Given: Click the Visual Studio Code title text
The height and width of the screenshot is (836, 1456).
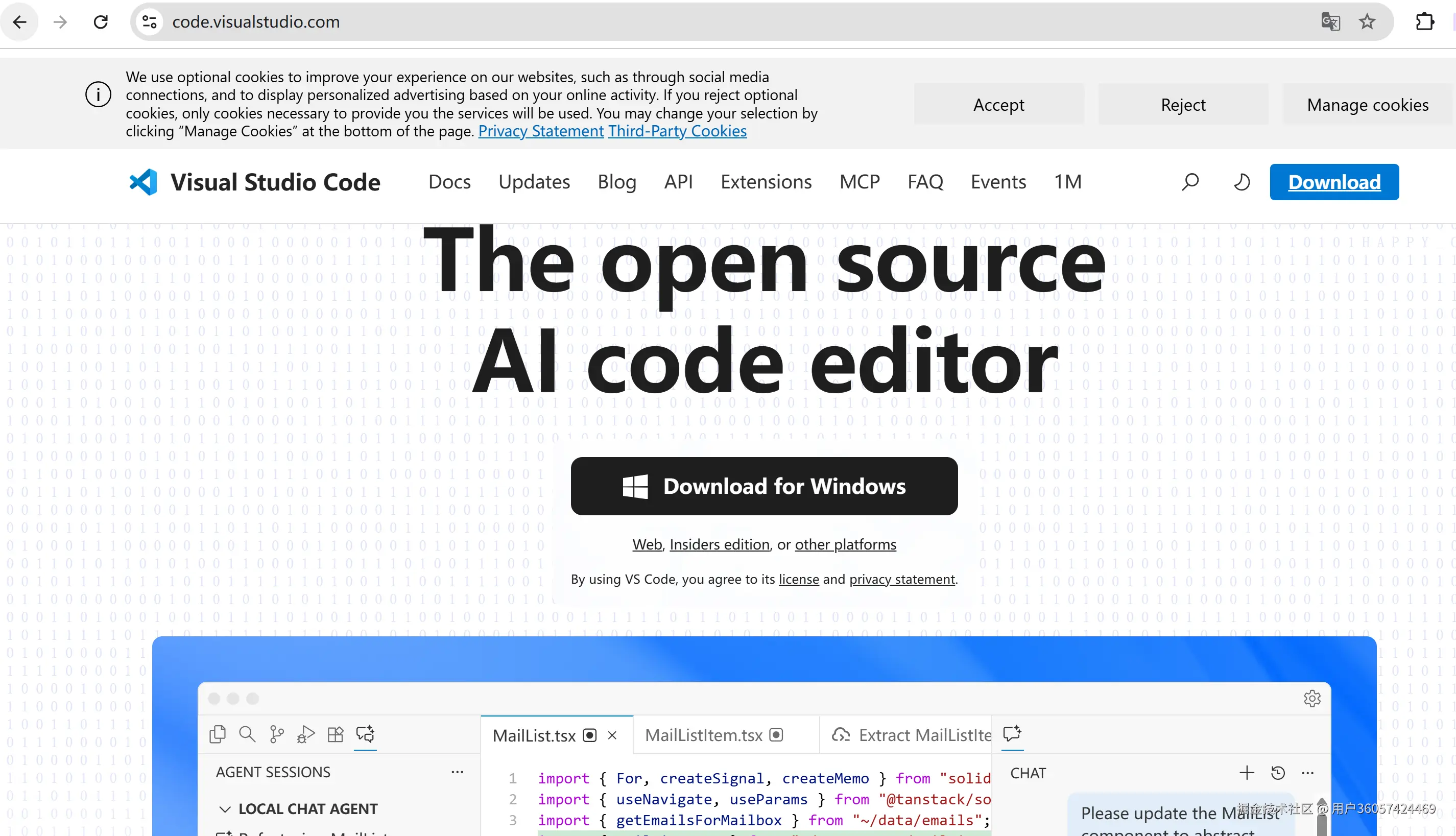Looking at the screenshot, I should click(276, 182).
